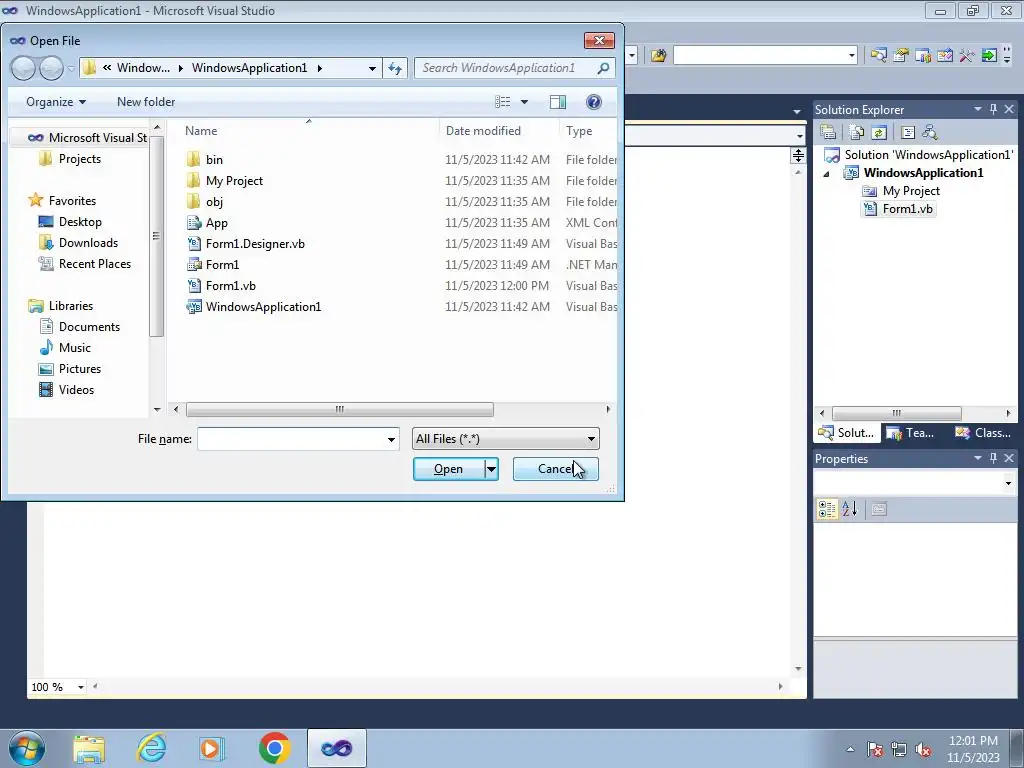
Task: Click the volume muted icon in system tray
Action: click(923, 749)
